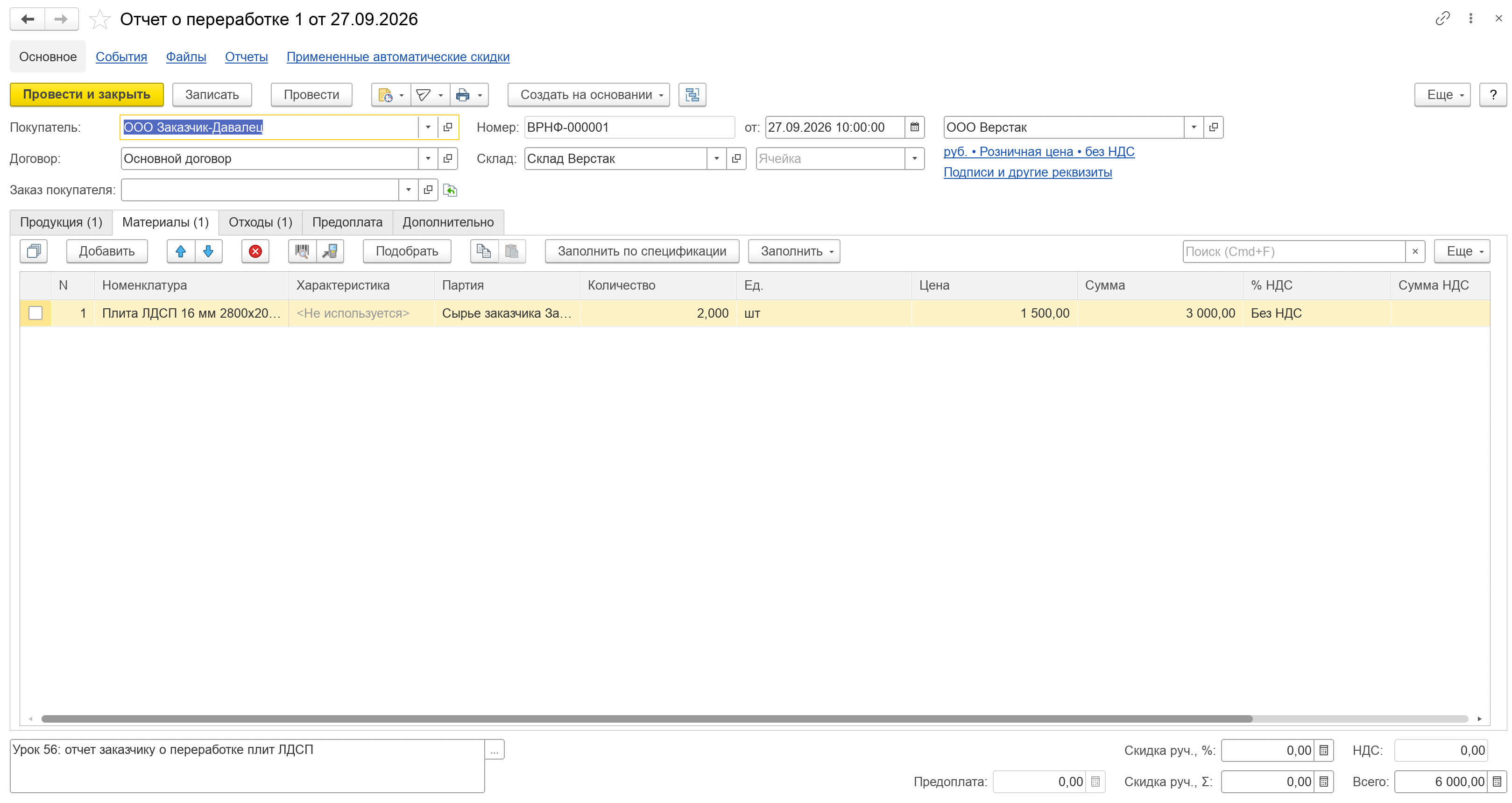Go back with the left arrow
1512x803 pixels.
click(27, 19)
